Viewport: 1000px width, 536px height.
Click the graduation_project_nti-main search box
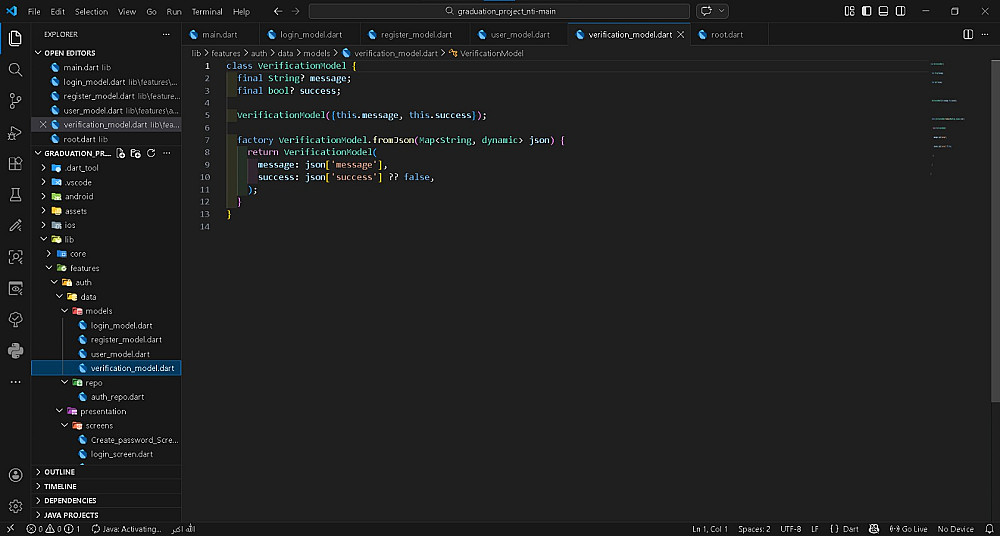499,11
